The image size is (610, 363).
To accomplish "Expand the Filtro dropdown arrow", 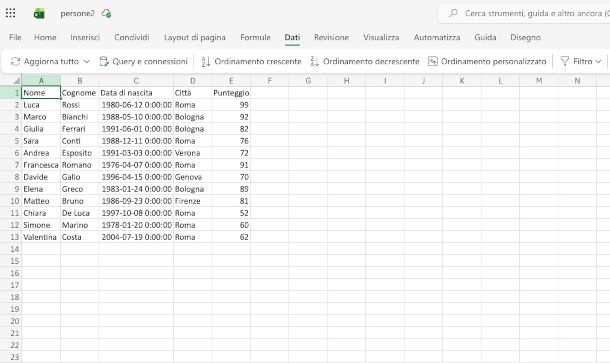I will [x=598, y=61].
